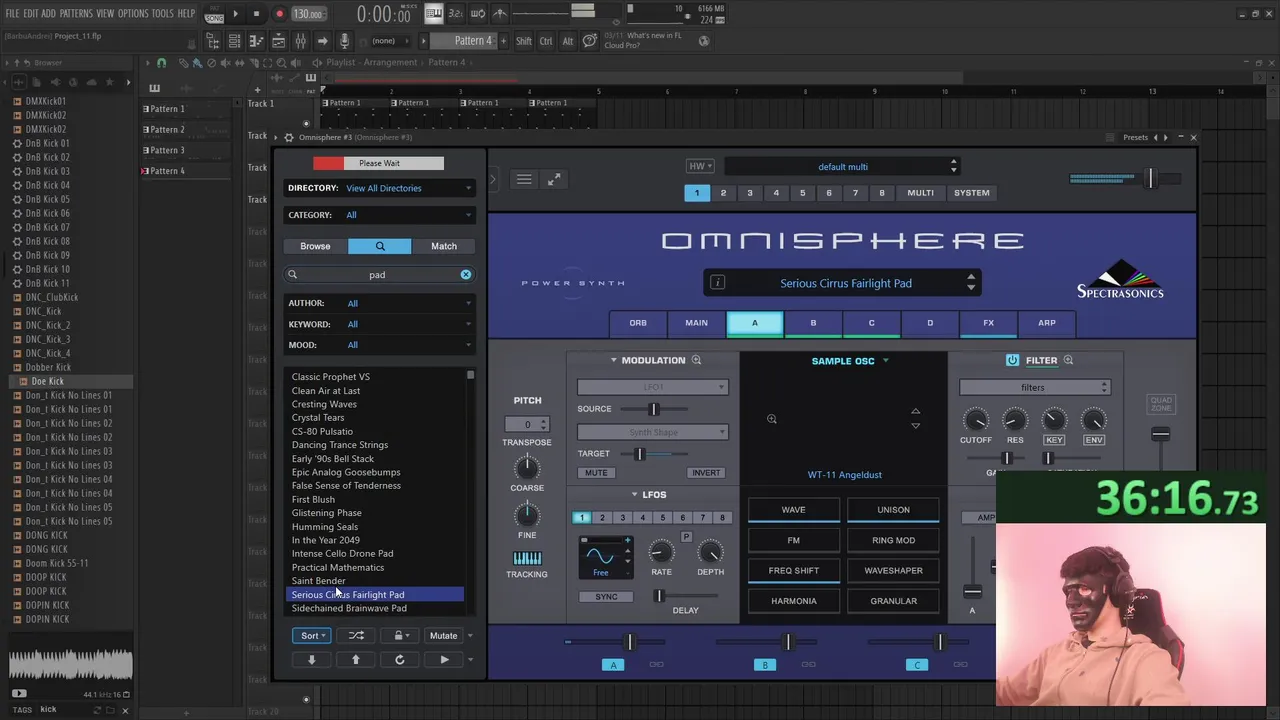This screenshot has width=1280, height=720.
Task: Click the Mutate button
Action: pyautogui.click(x=443, y=635)
